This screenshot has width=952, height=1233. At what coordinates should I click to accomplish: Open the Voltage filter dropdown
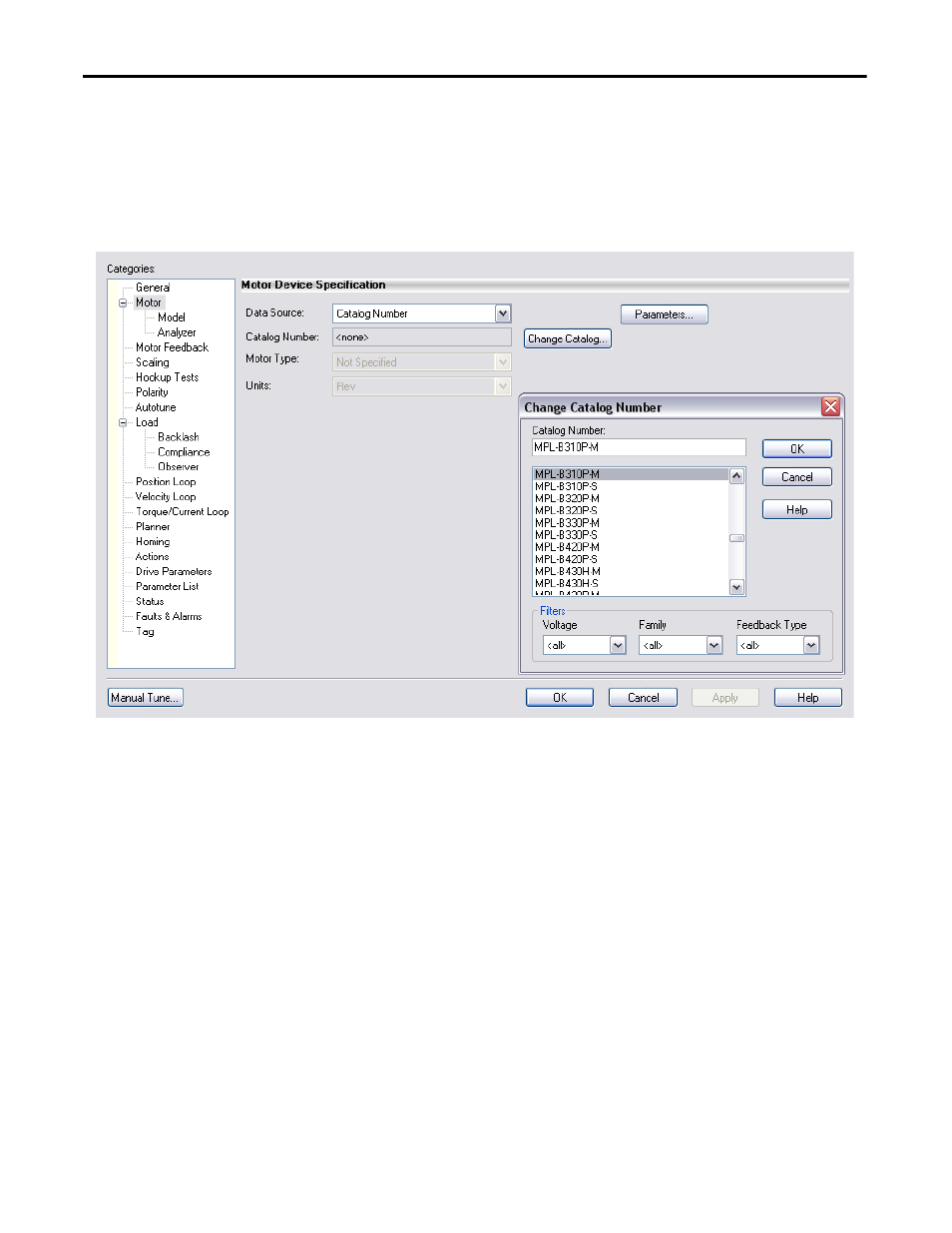(x=618, y=646)
